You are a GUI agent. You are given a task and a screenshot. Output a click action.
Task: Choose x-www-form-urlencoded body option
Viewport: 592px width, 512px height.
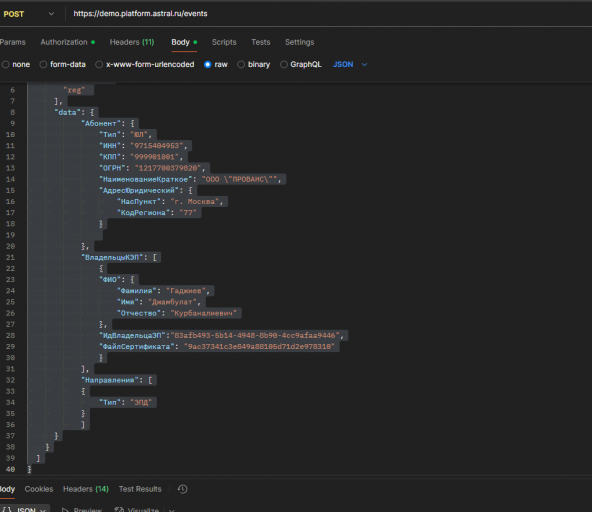pyautogui.click(x=99, y=65)
